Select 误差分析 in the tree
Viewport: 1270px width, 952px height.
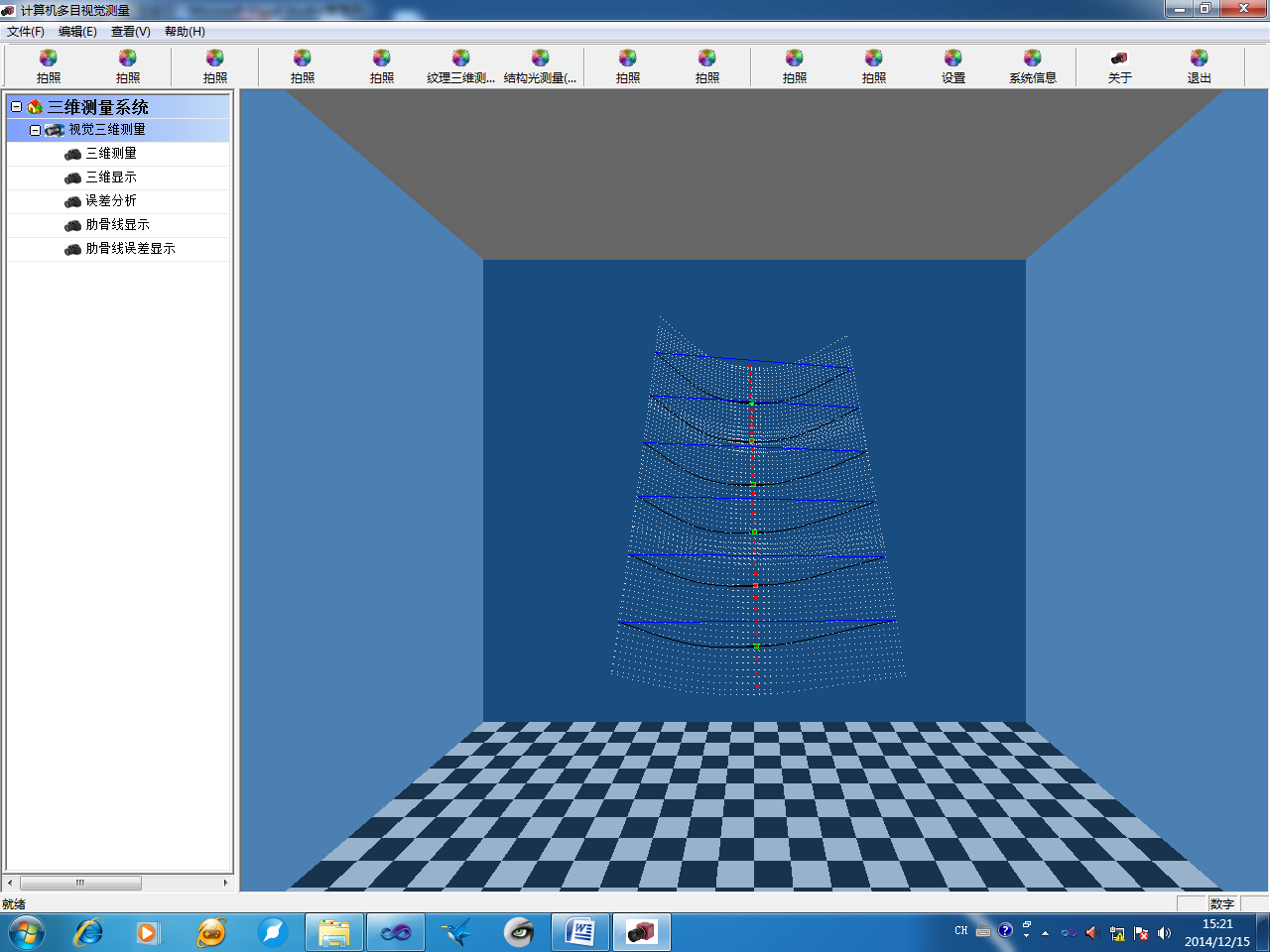110,201
